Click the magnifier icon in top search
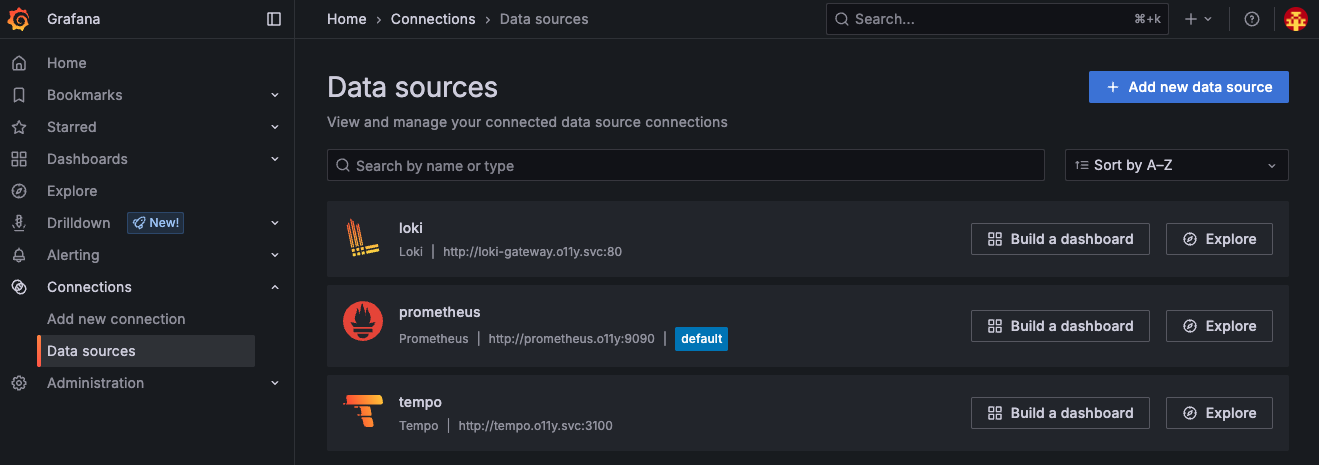The width and height of the screenshot is (1319, 465). point(842,19)
